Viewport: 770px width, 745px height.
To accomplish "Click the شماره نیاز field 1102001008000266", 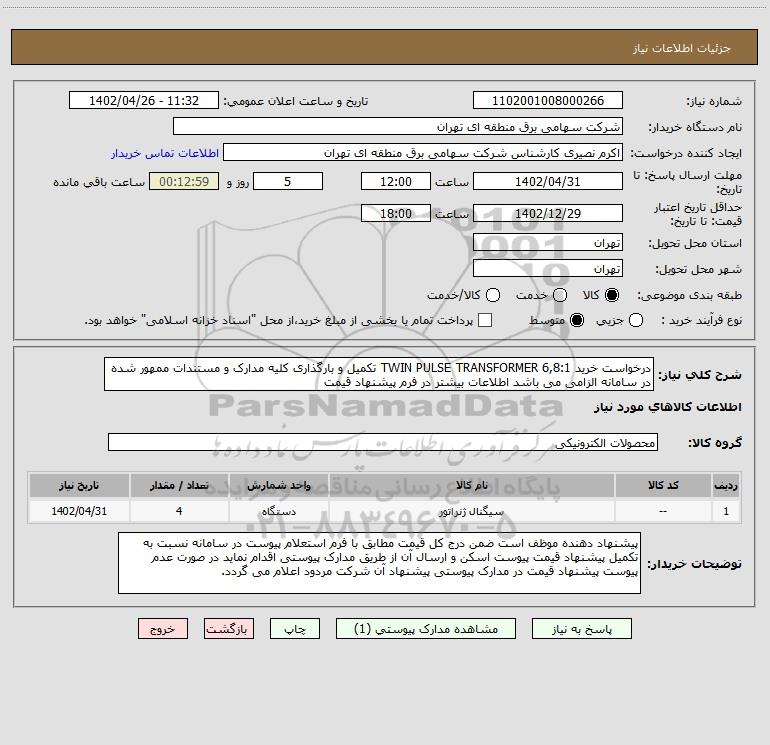I will pos(548,101).
